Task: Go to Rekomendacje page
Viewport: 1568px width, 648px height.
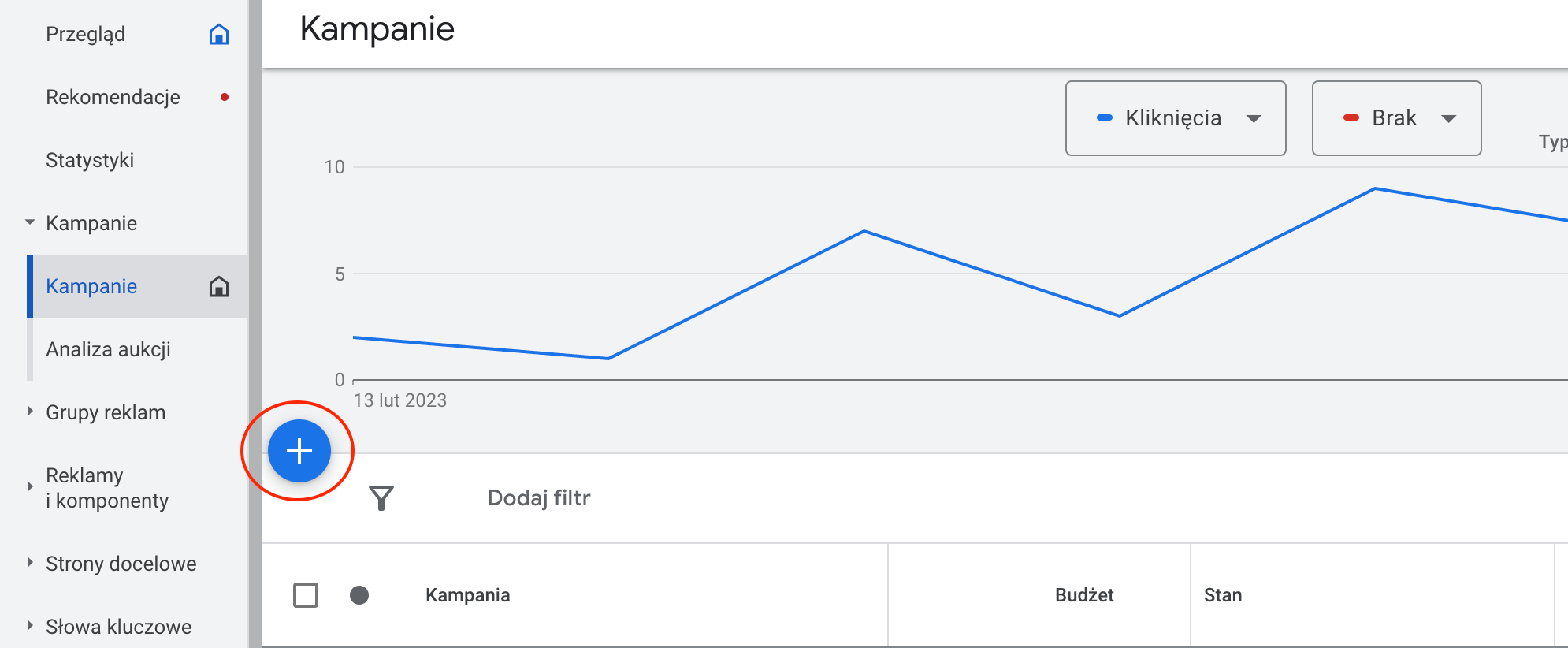Action: (113, 97)
